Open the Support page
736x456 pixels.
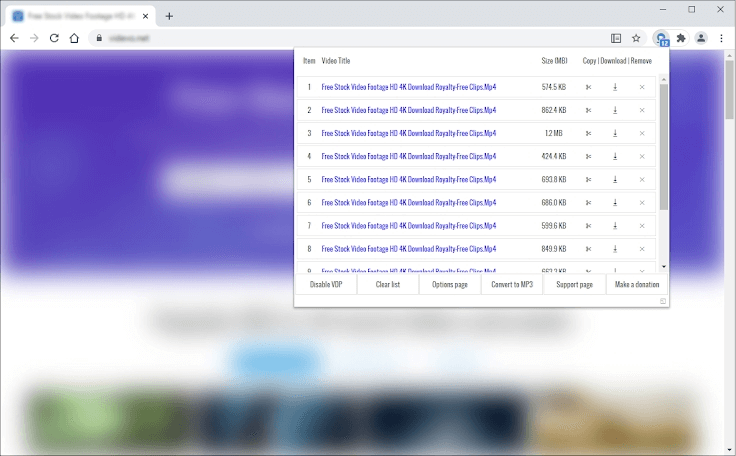tap(575, 285)
